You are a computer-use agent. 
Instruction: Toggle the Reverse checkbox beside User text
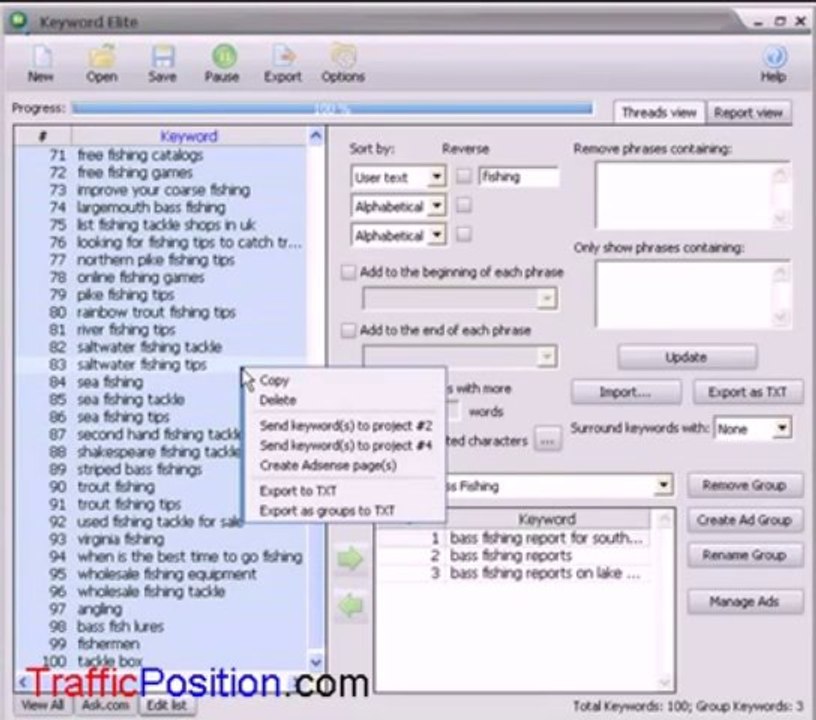tap(464, 176)
